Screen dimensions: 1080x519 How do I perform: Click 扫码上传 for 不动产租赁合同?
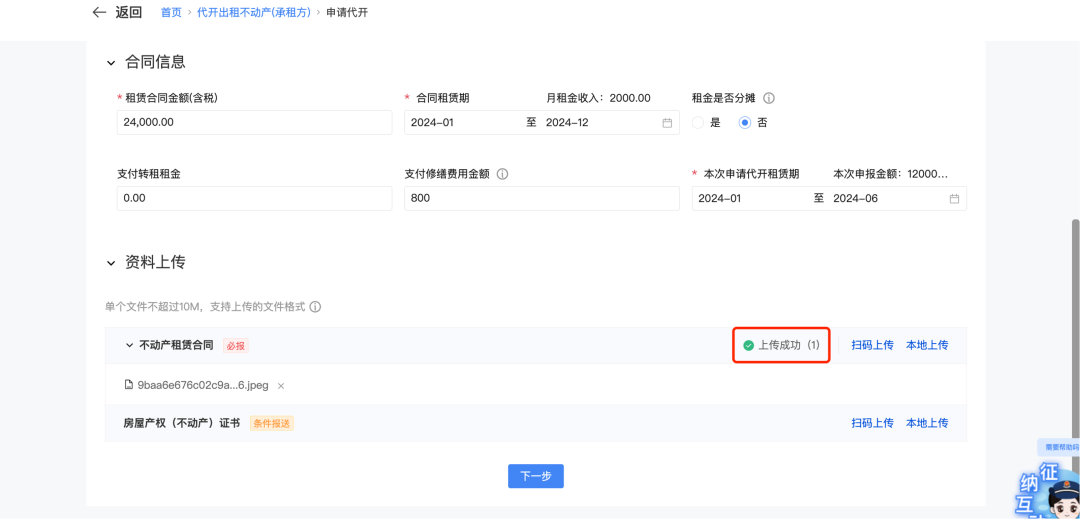click(872, 345)
